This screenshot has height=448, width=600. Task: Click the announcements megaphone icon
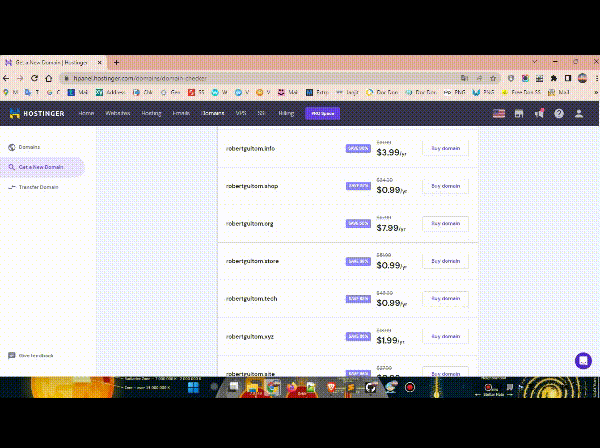coord(539,114)
